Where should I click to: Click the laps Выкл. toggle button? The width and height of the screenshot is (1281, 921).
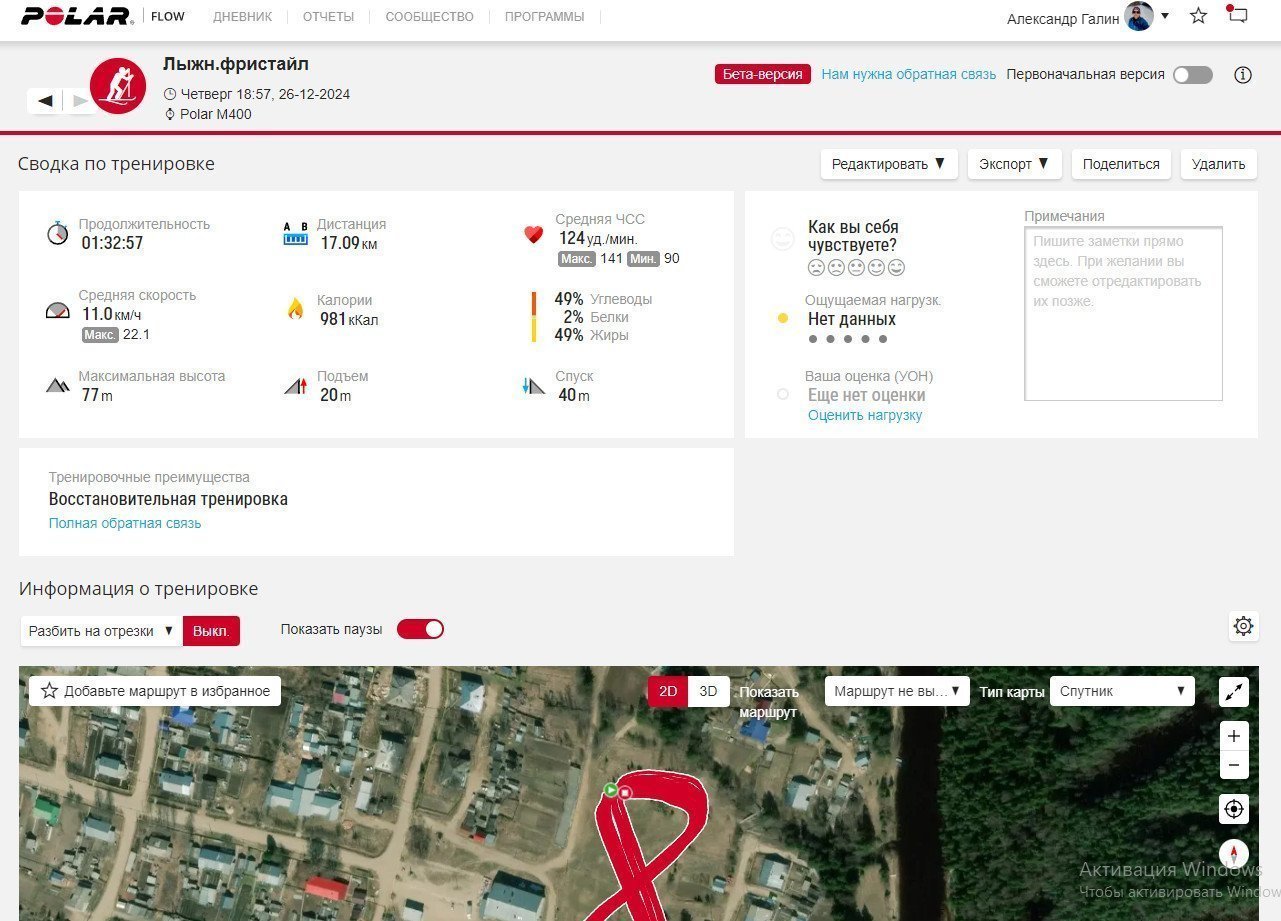click(211, 631)
